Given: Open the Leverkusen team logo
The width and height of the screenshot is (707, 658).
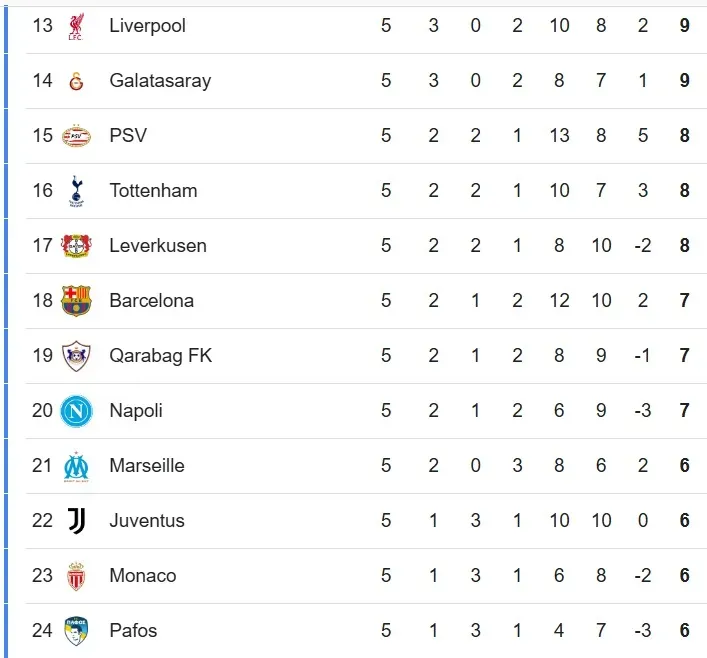Looking at the screenshot, I should (76, 246).
